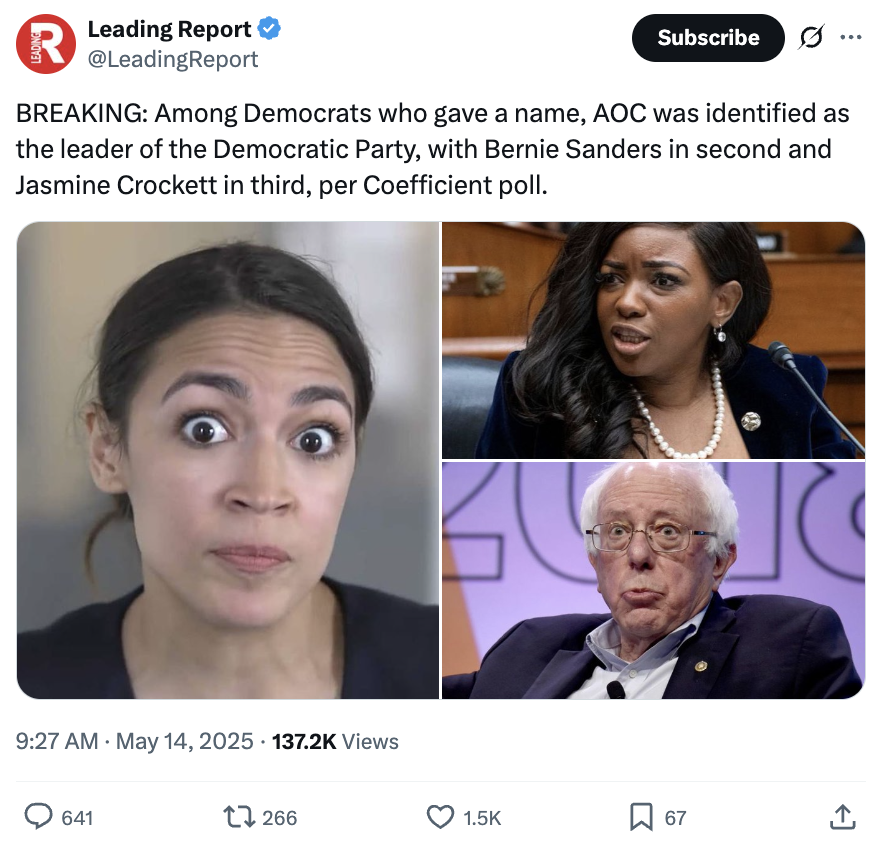Click the 1.5K likes count

[x=482, y=818]
